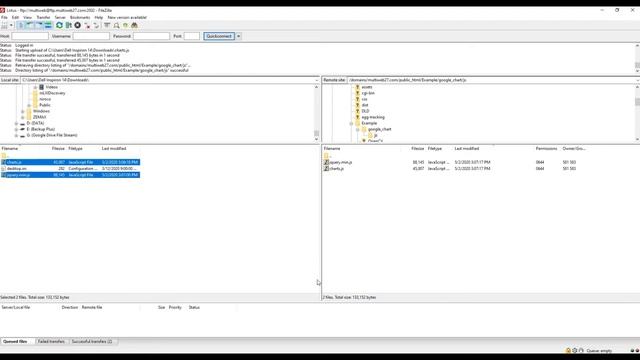Click the binoculars file search icon
This screenshot has height=360, width=640.
(134, 25)
